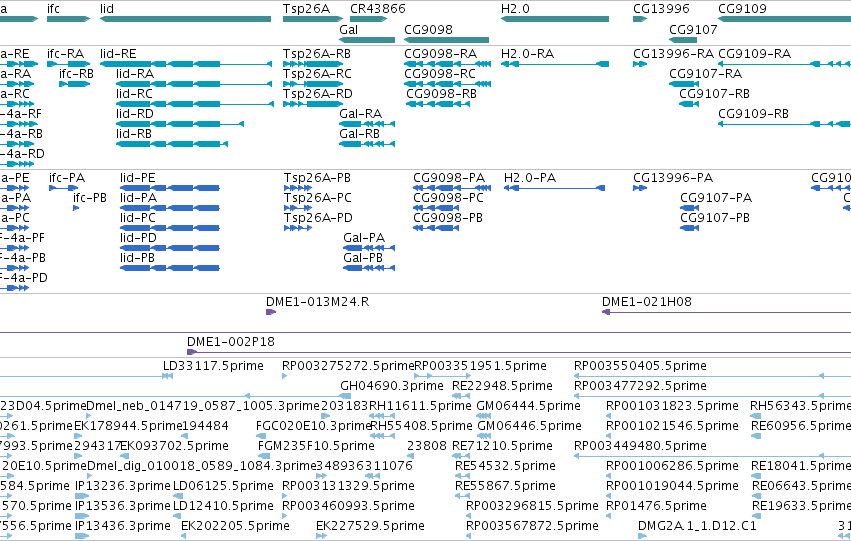The width and height of the screenshot is (851, 541).
Task: Select the Tsp26A-RD transcript
Action: (313, 104)
